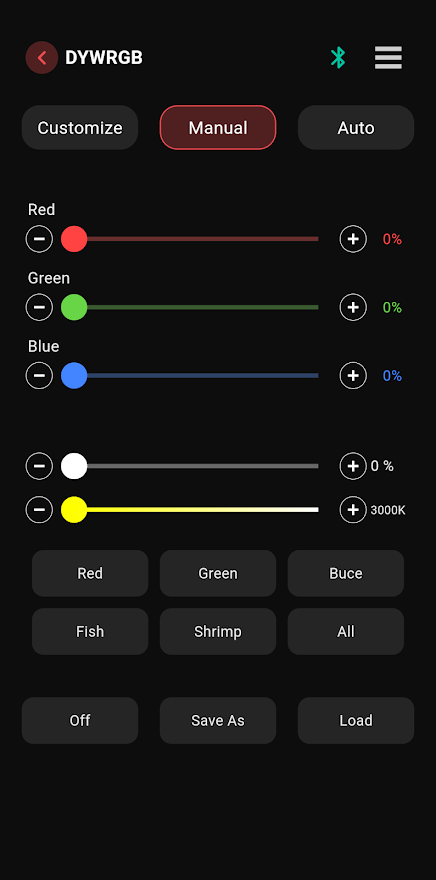Choose the Fish preset
The height and width of the screenshot is (880, 436).
pos(90,631)
